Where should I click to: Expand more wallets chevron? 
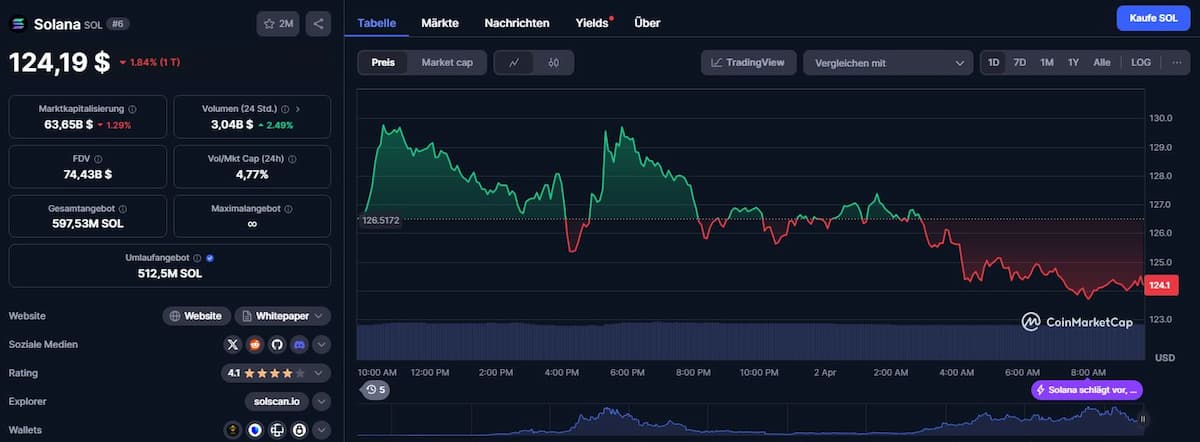pos(322,430)
